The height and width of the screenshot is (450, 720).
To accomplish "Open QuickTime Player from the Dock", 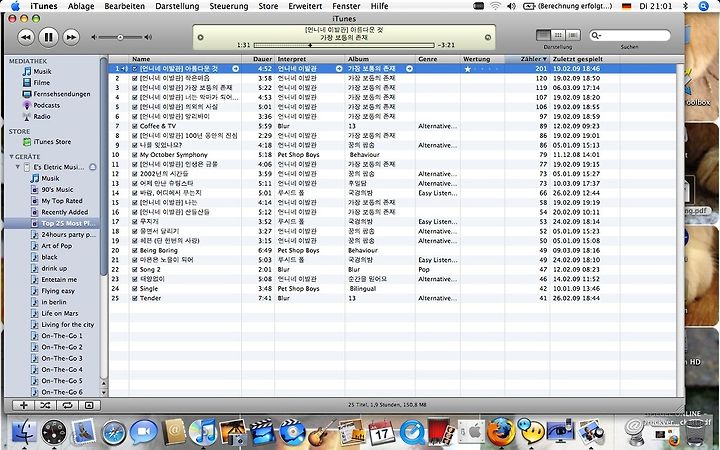I will 411,433.
